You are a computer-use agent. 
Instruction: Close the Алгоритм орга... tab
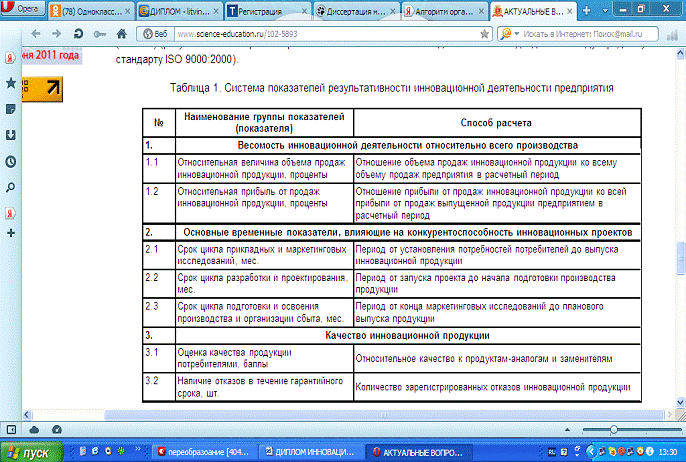pos(481,11)
